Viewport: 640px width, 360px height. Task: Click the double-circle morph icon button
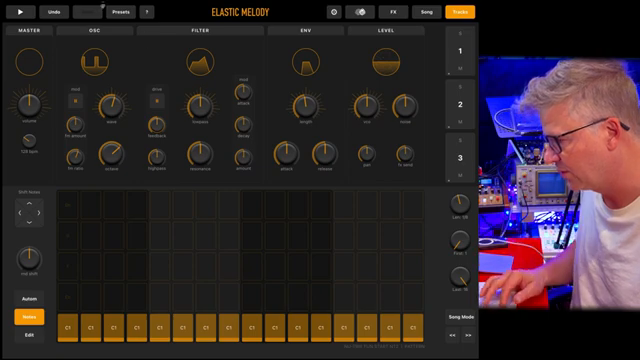(x=360, y=12)
